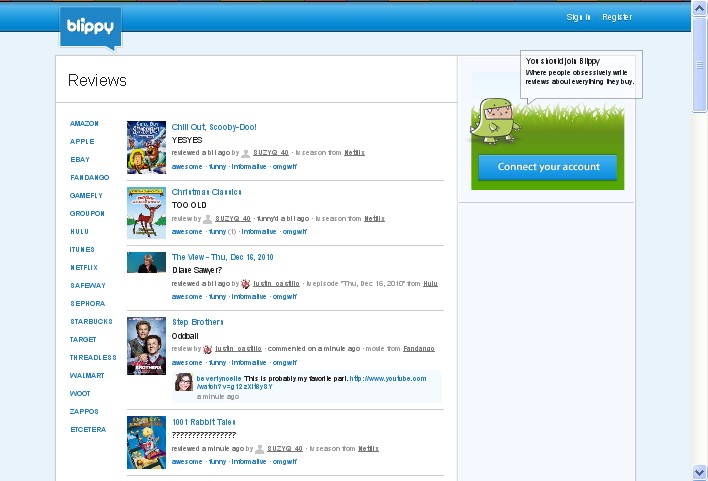Filter reviews by Zappos

84,411
